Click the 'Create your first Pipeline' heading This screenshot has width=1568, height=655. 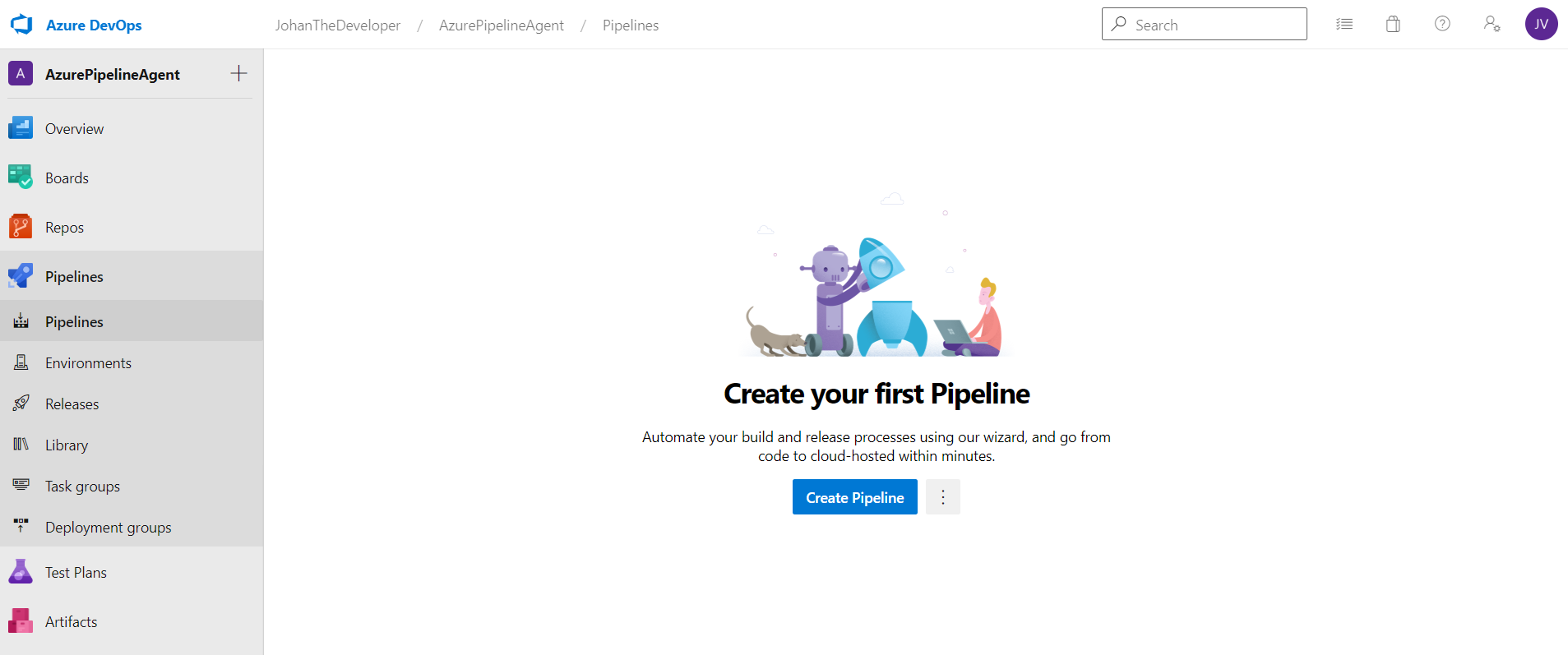coord(877,394)
